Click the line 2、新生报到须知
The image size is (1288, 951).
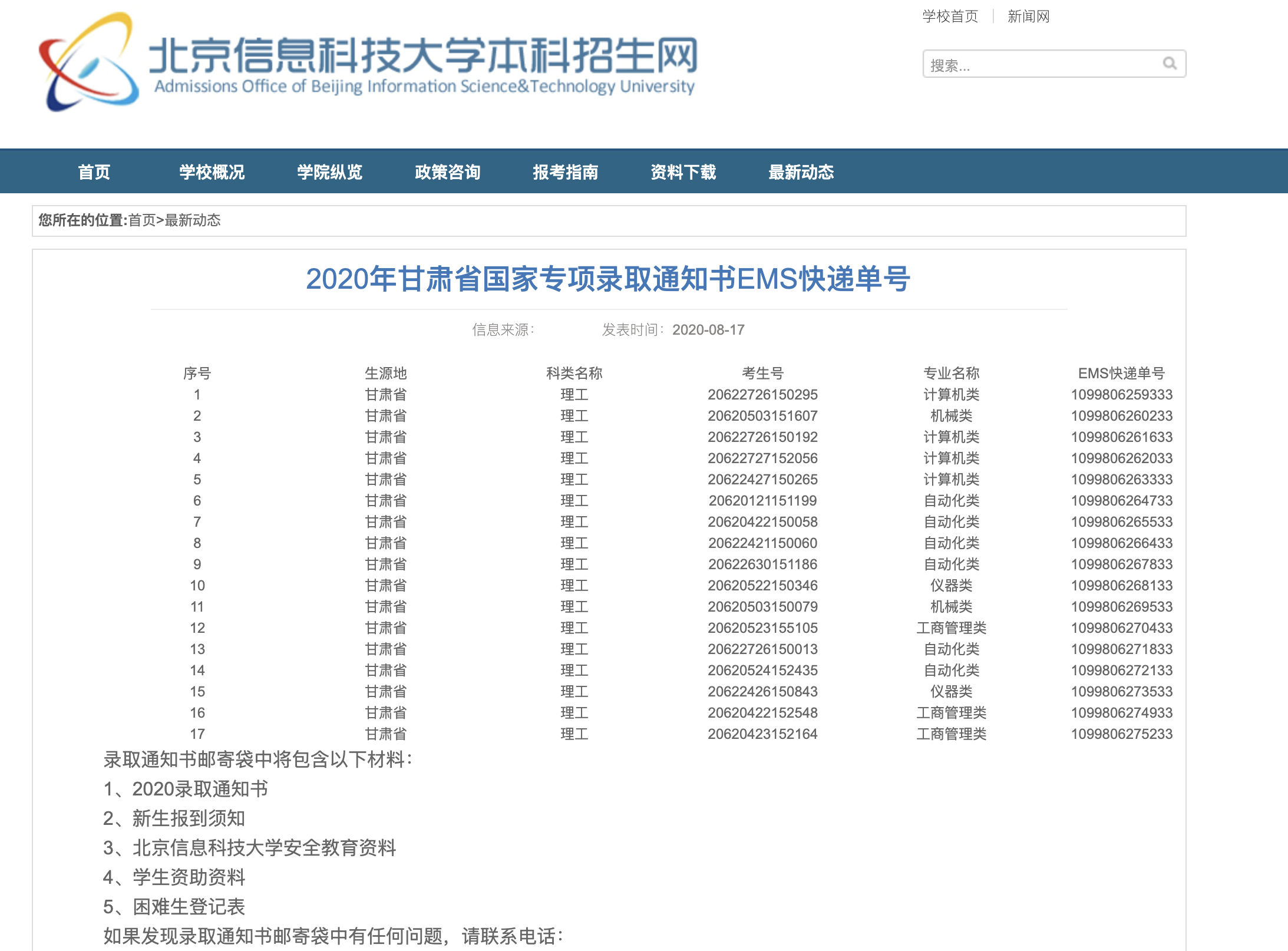[174, 818]
